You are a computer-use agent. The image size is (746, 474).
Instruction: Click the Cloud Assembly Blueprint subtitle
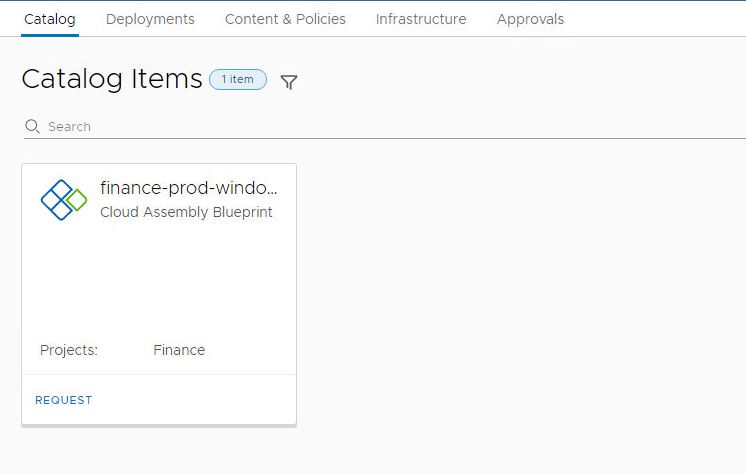tap(186, 212)
